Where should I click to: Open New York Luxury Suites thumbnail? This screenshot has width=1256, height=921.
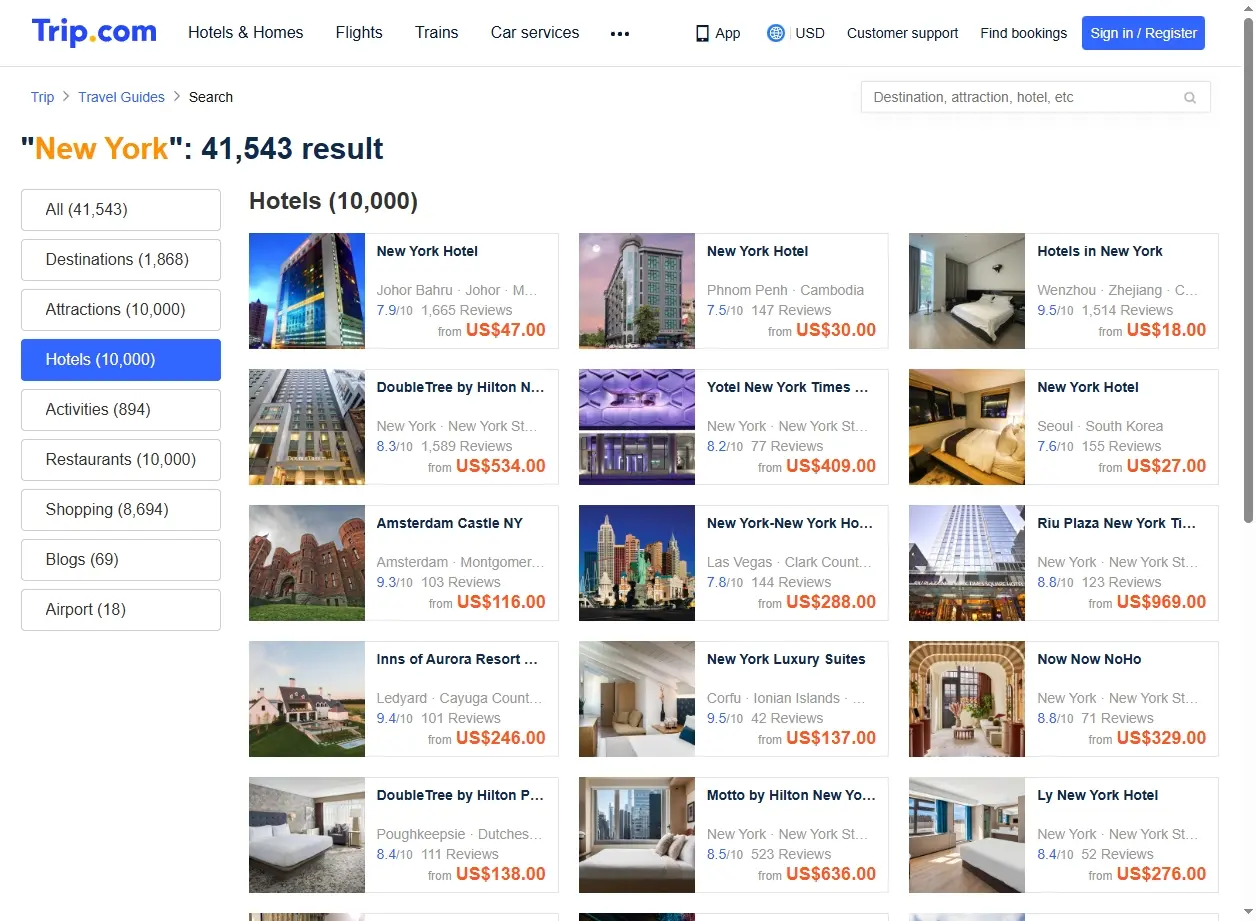tap(637, 699)
